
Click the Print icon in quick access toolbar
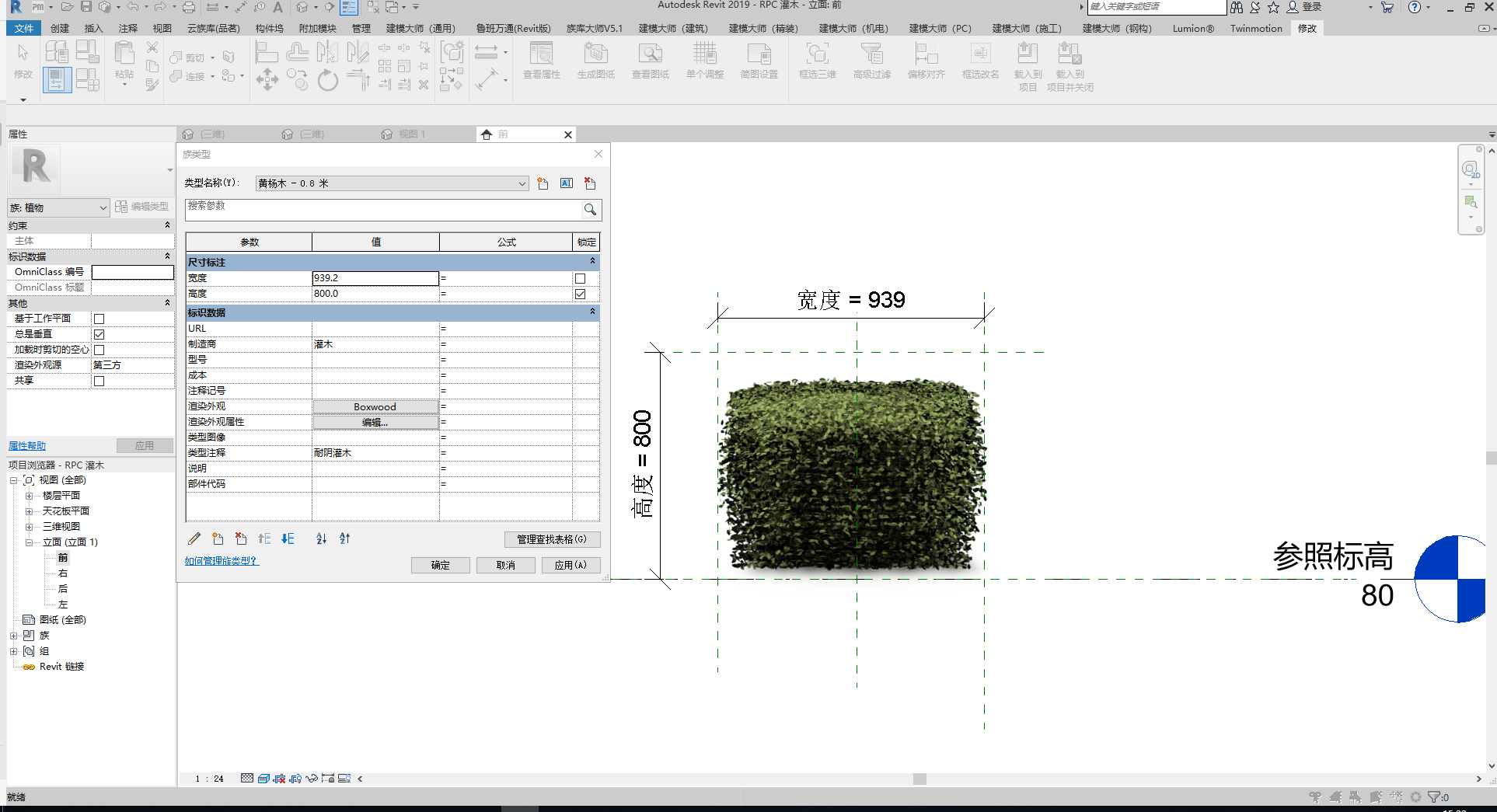(x=188, y=7)
